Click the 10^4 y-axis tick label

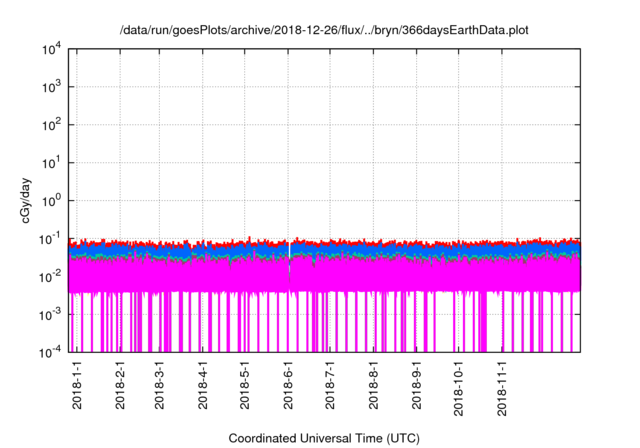pyautogui.click(x=50, y=50)
